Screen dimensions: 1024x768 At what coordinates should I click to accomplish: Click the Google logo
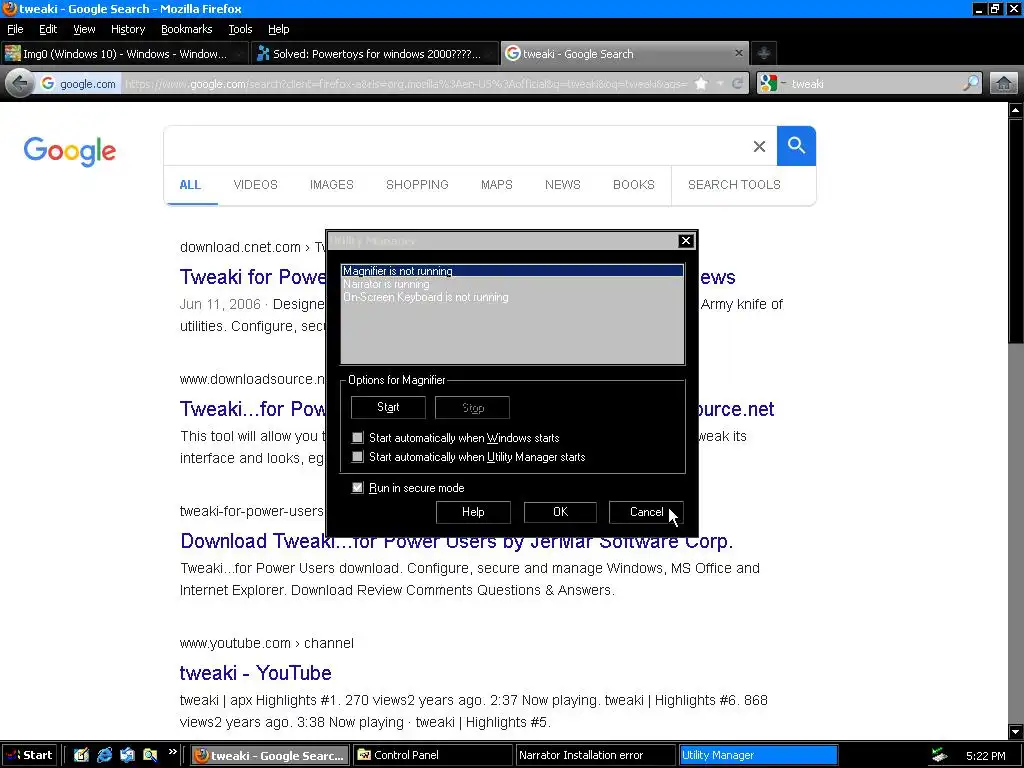point(70,151)
